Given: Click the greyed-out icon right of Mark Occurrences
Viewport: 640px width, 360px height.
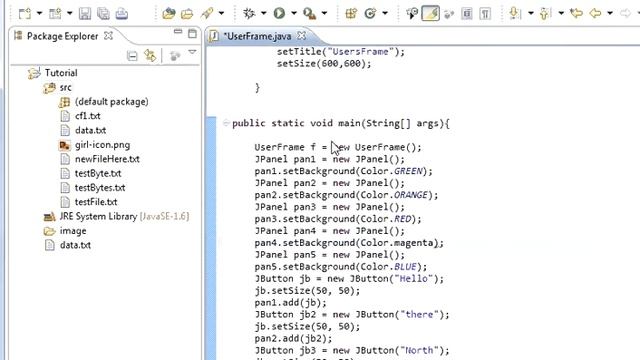Looking at the screenshot, I should click(x=449, y=14).
